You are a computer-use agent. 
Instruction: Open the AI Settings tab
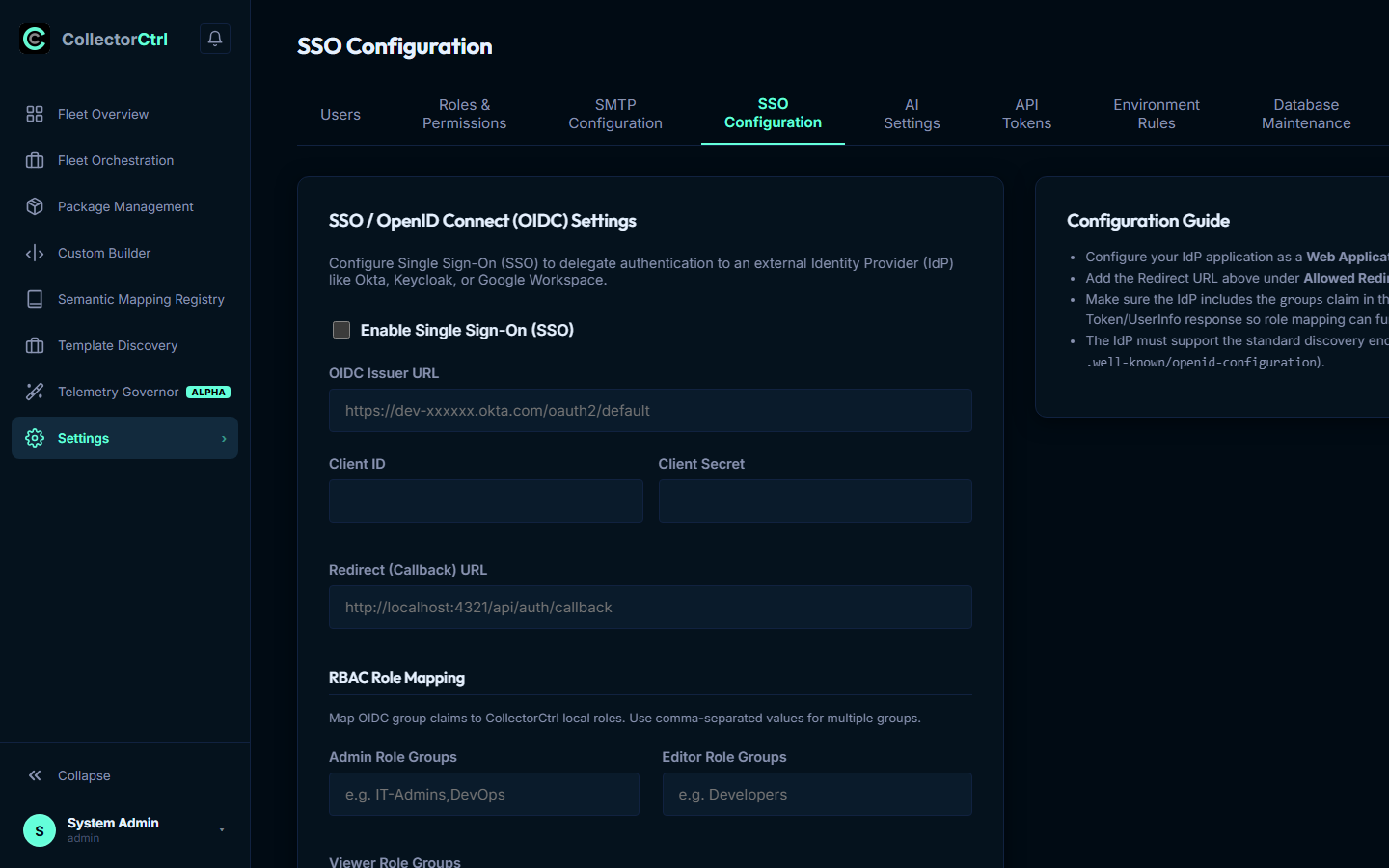[912, 115]
